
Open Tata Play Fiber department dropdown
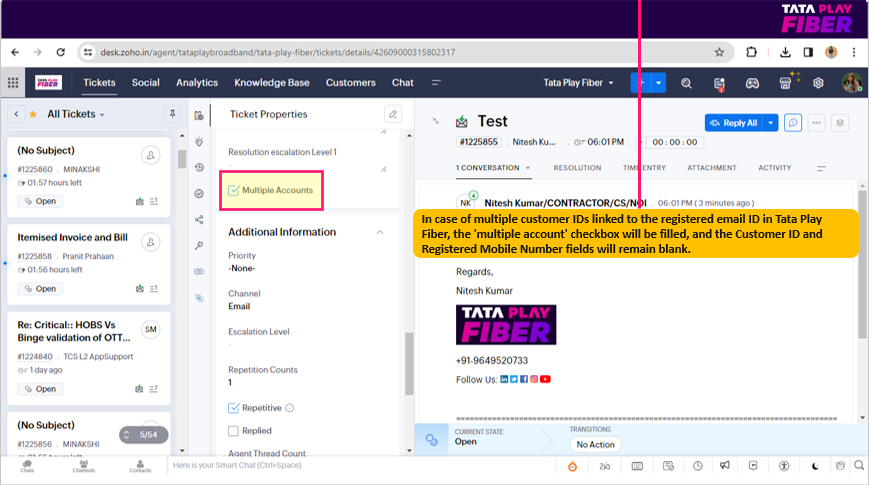pyautogui.click(x=578, y=83)
